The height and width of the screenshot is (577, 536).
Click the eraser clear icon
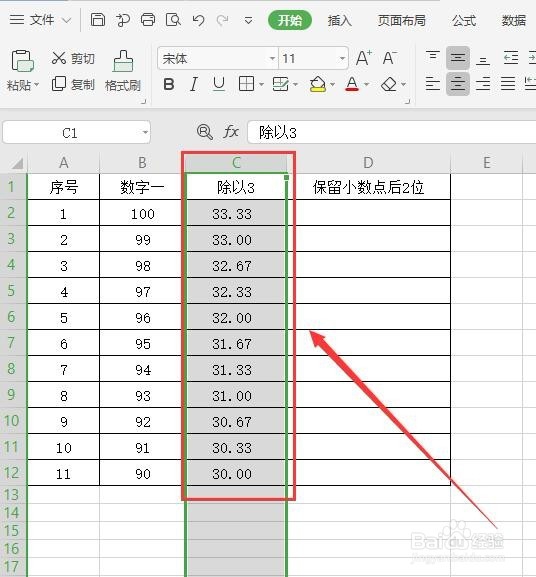[x=389, y=84]
